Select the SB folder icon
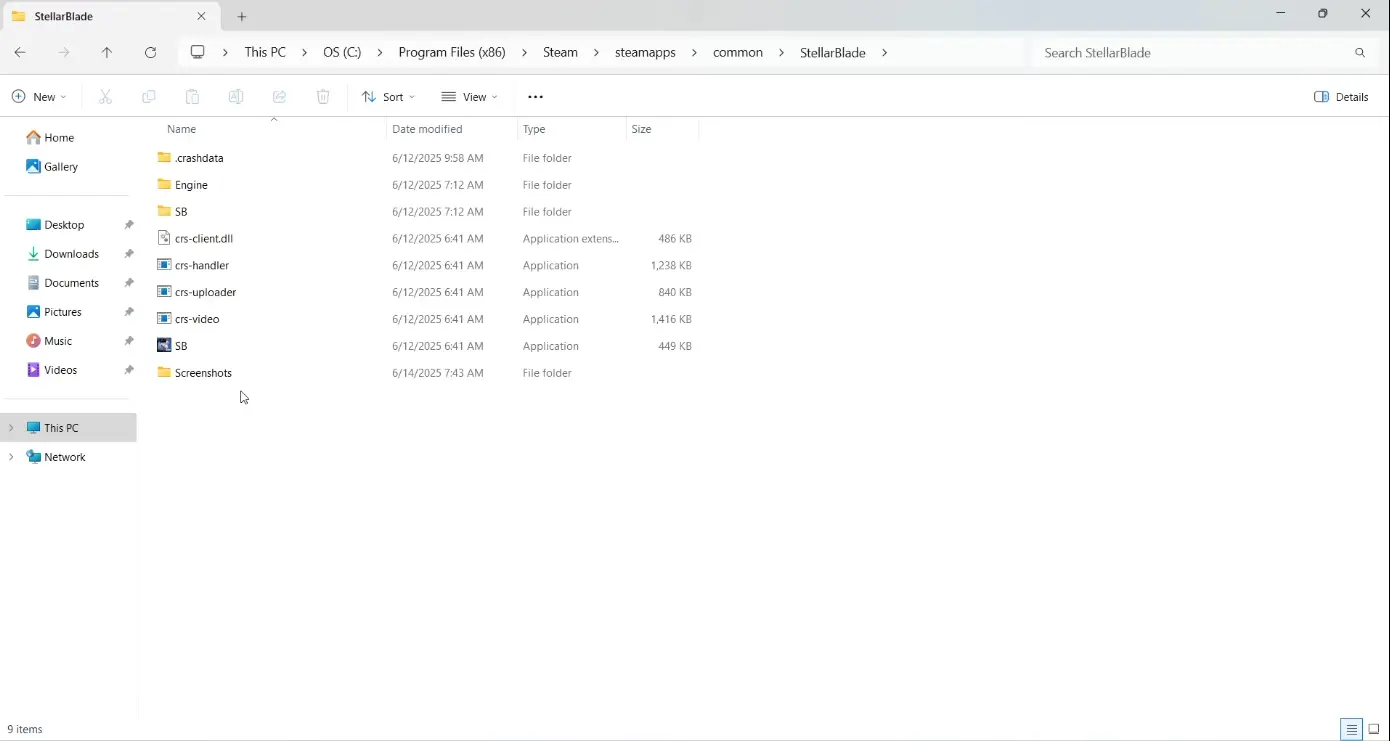1390x741 pixels. [x=164, y=212]
